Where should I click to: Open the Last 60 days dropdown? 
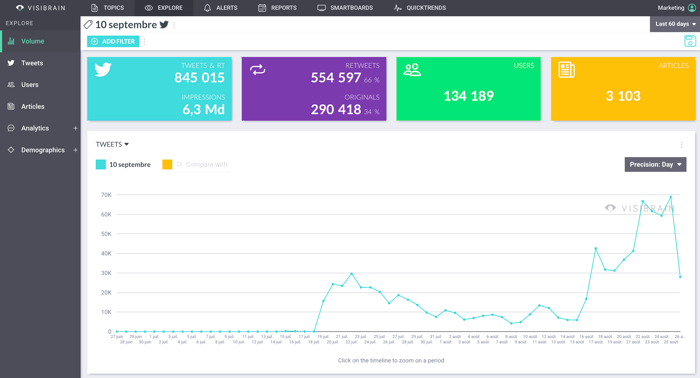[675, 24]
